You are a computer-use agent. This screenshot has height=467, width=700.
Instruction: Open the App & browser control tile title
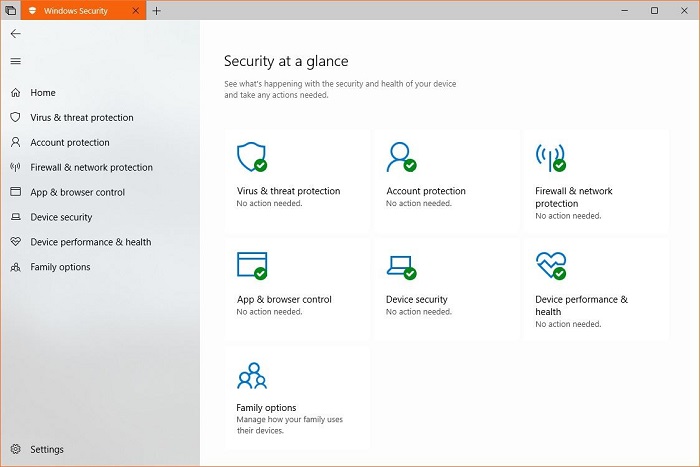[284, 300]
